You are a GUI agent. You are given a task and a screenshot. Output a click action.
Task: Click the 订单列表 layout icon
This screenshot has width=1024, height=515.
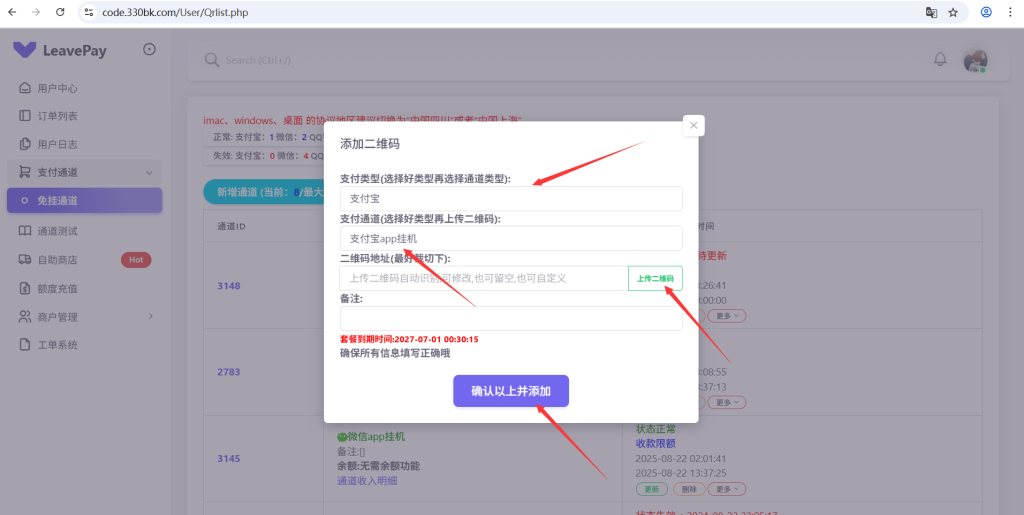pyautogui.click(x=25, y=116)
